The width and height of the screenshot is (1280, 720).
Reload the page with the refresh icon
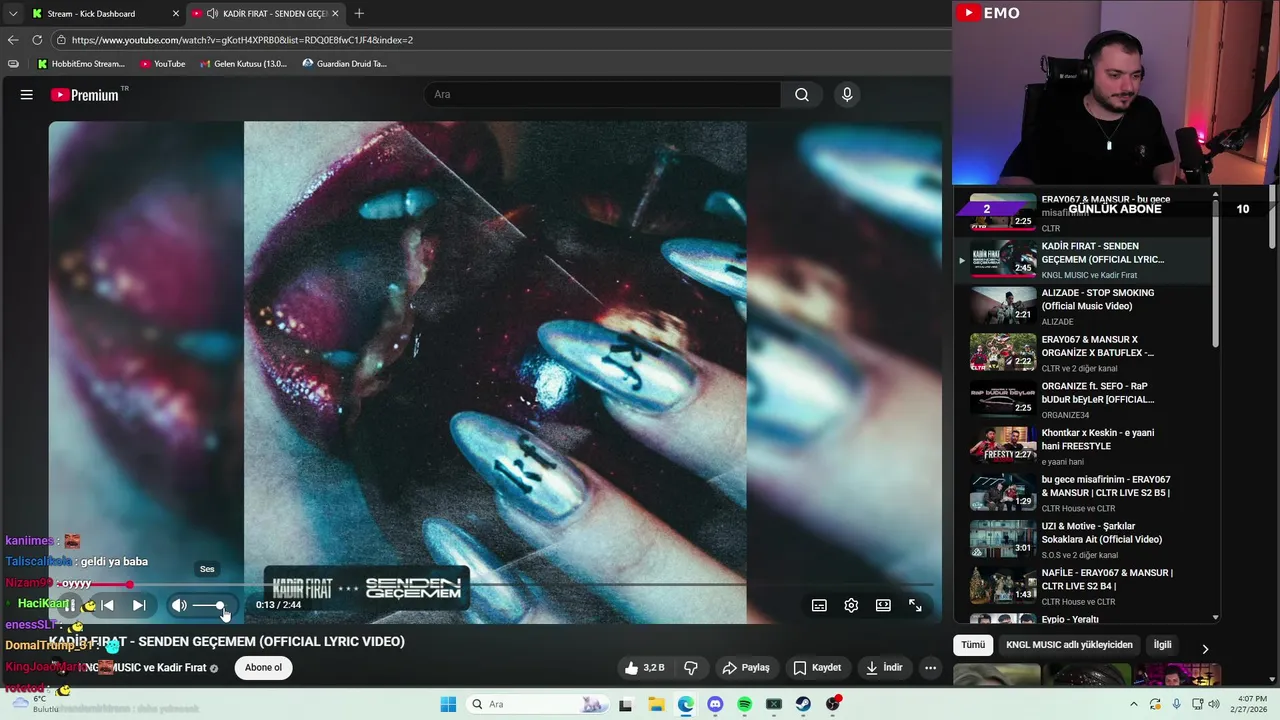37,40
